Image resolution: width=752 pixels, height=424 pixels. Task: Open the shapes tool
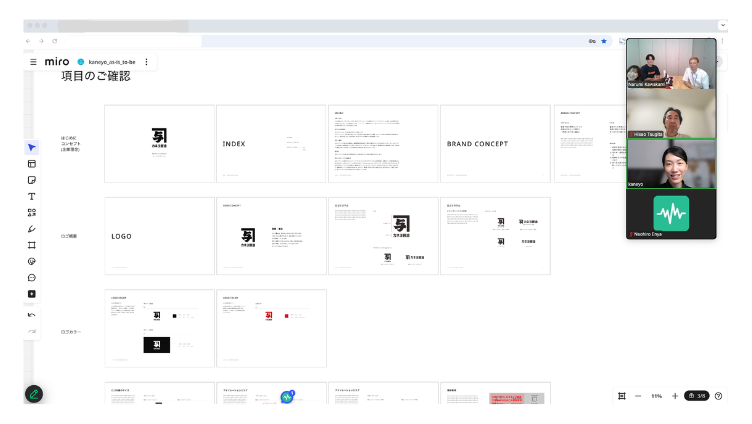[32, 212]
